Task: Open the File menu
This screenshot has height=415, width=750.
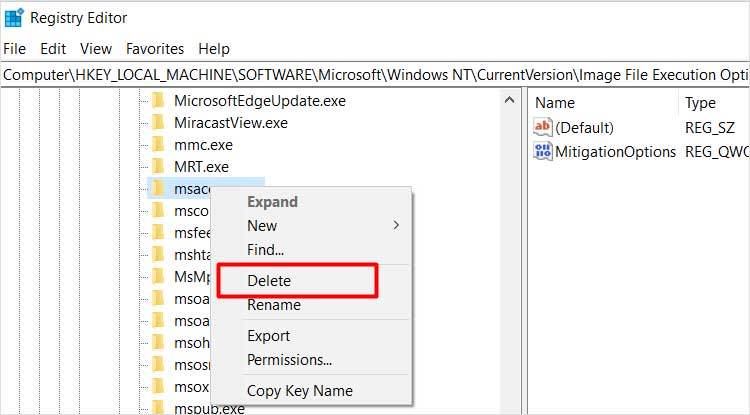Action: [x=14, y=49]
